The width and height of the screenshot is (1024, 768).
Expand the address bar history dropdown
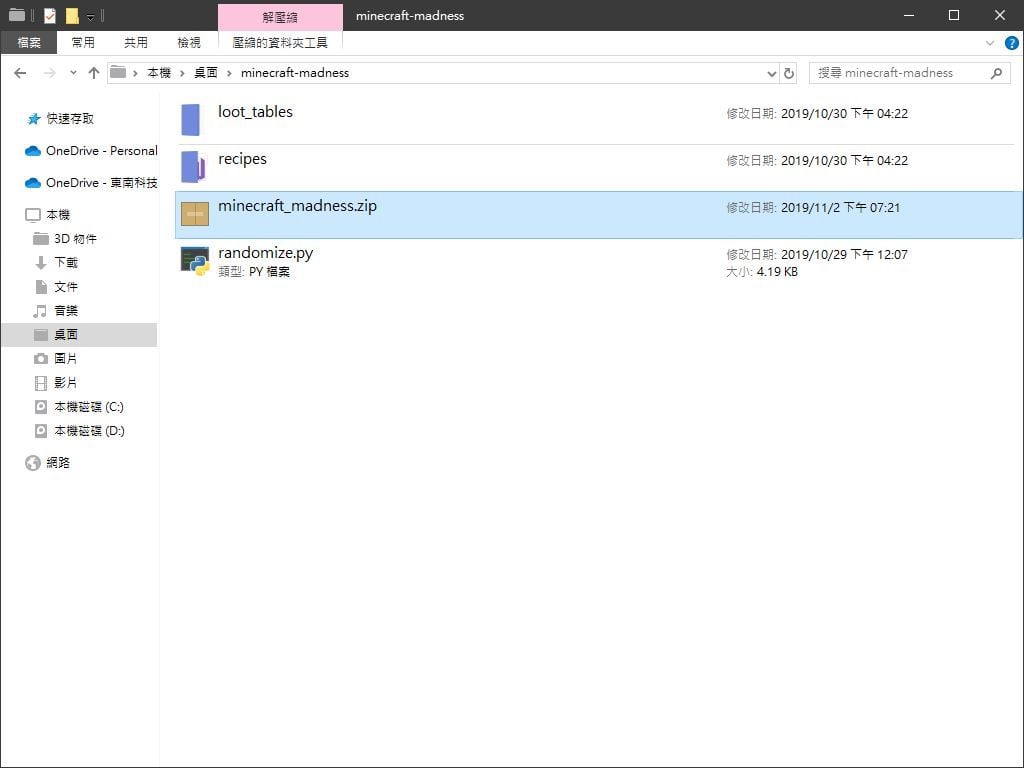[x=771, y=73]
